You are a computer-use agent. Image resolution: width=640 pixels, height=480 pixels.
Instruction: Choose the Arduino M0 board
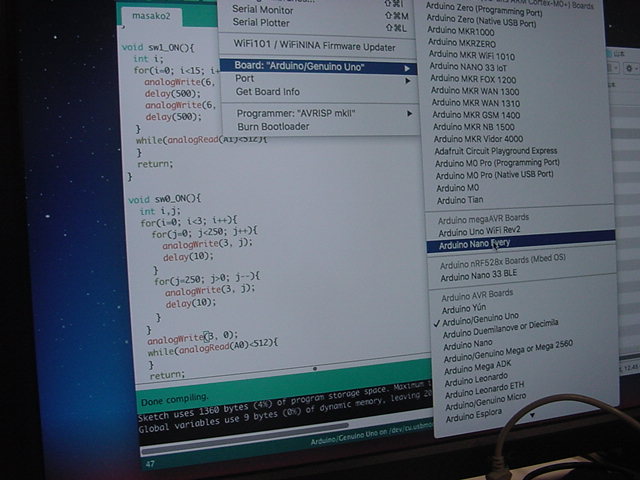point(458,188)
